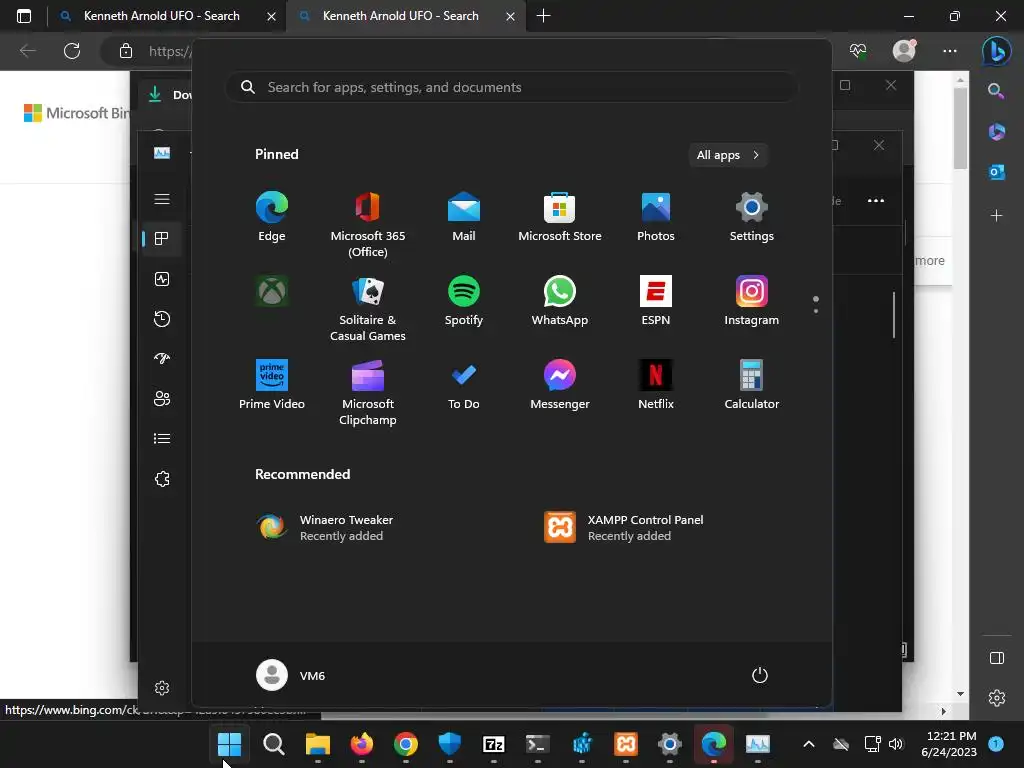Switch to Edge on taskbar
The image size is (1024, 768).
click(713, 743)
